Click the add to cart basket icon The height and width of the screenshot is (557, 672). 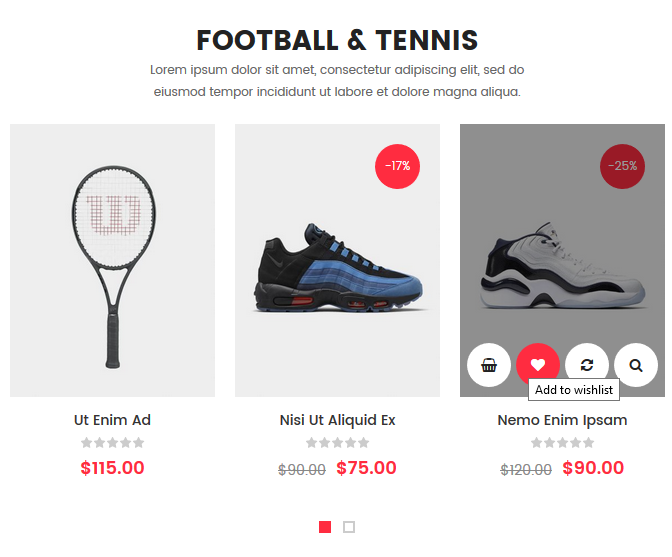[x=489, y=365]
